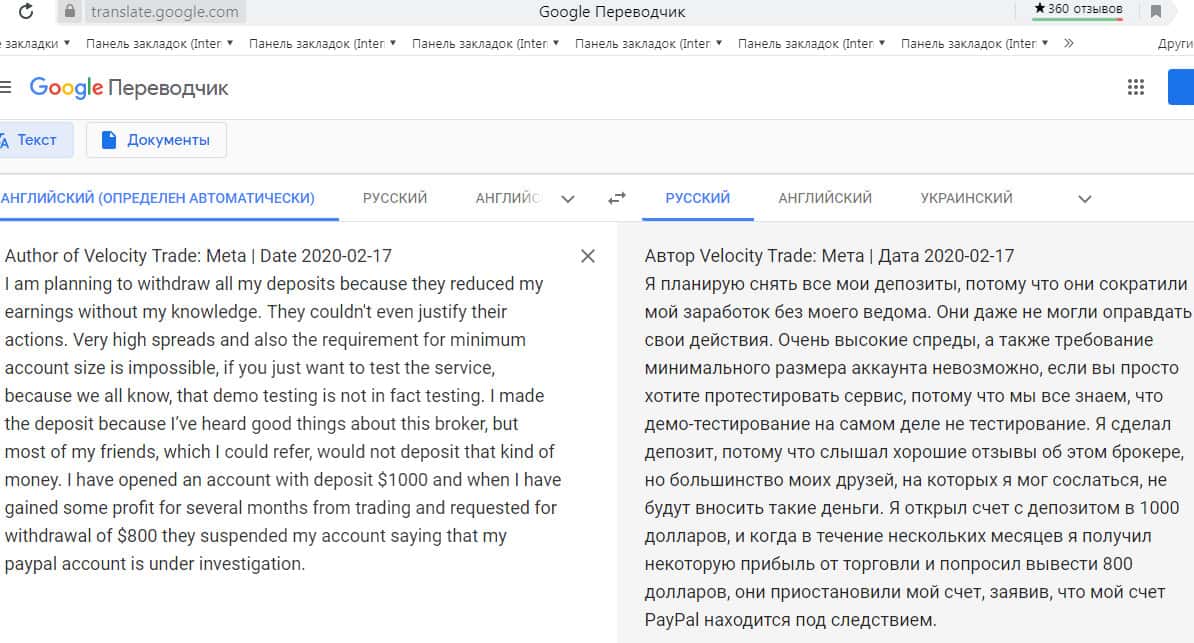Choose РУССКИЙ as source language

click(x=395, y=198)
